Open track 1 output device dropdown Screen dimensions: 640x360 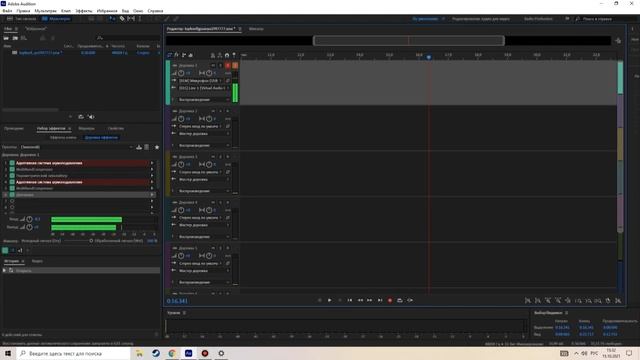[203, 88]
